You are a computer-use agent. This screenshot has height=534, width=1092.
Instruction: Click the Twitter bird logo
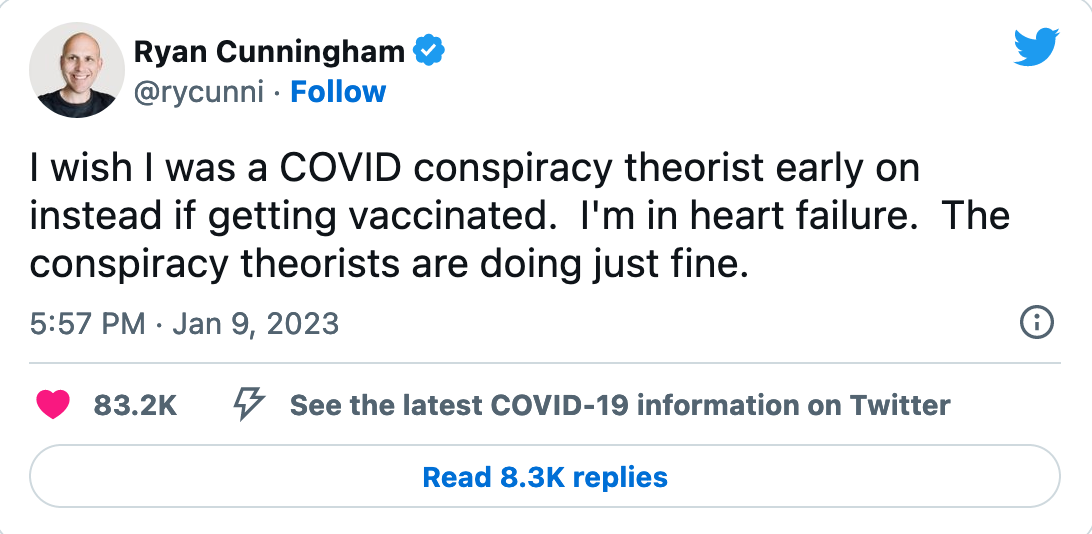pyautogui.click(x=1035, y=46)
